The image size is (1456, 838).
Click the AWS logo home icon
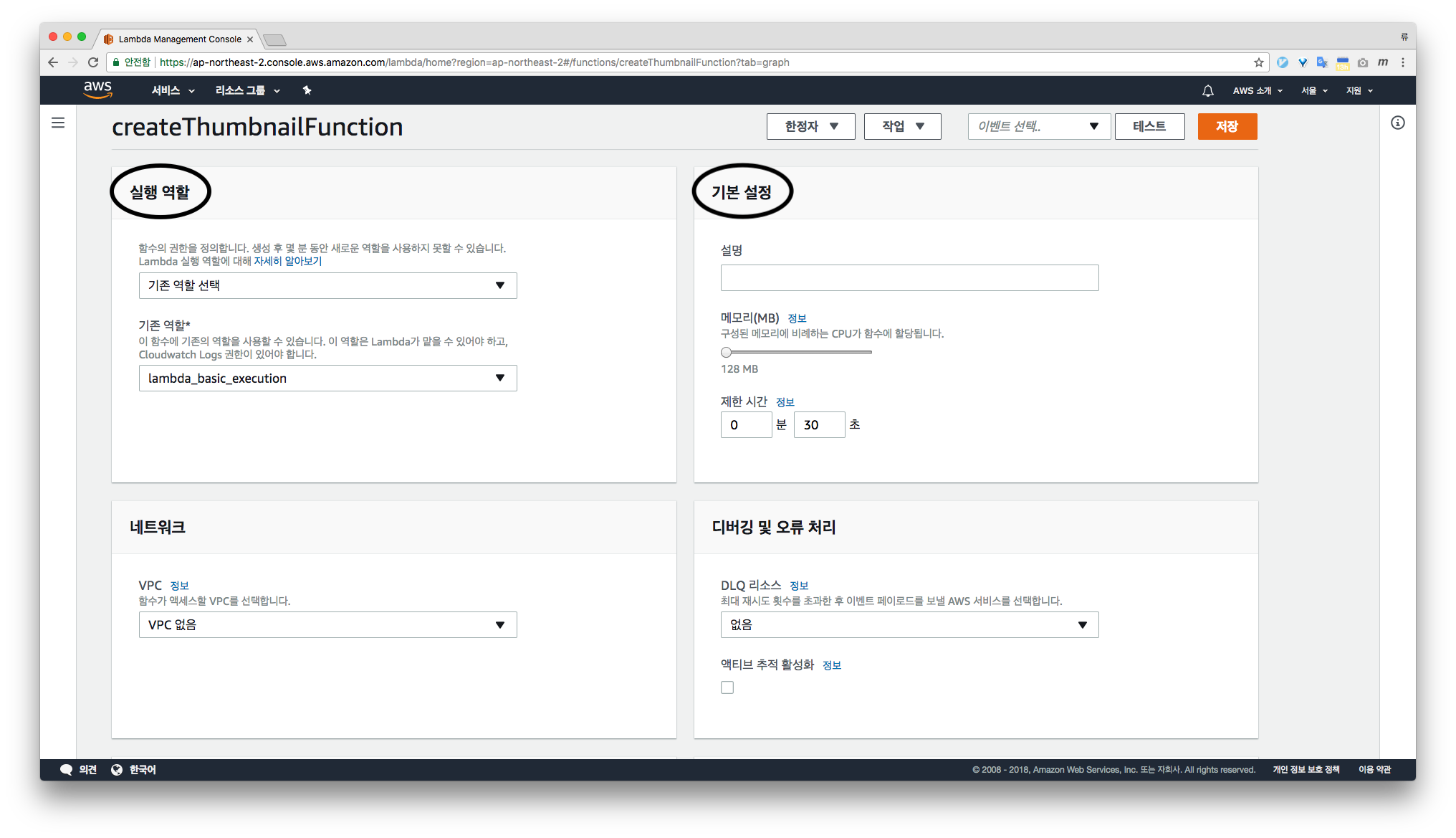pyautogui.click(x=97, y=90)
